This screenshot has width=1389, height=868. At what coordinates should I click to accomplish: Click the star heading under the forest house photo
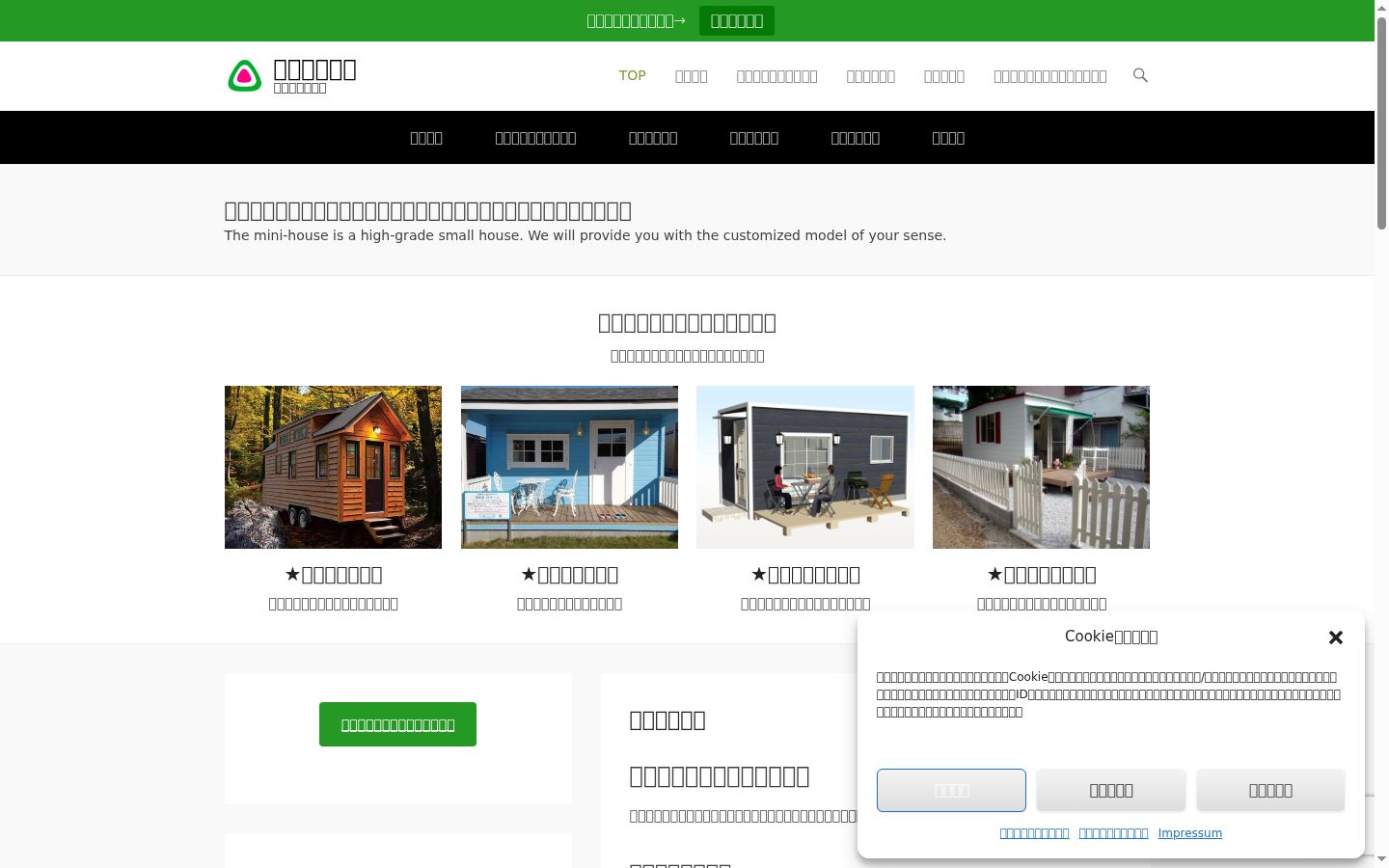coord(333,575)
